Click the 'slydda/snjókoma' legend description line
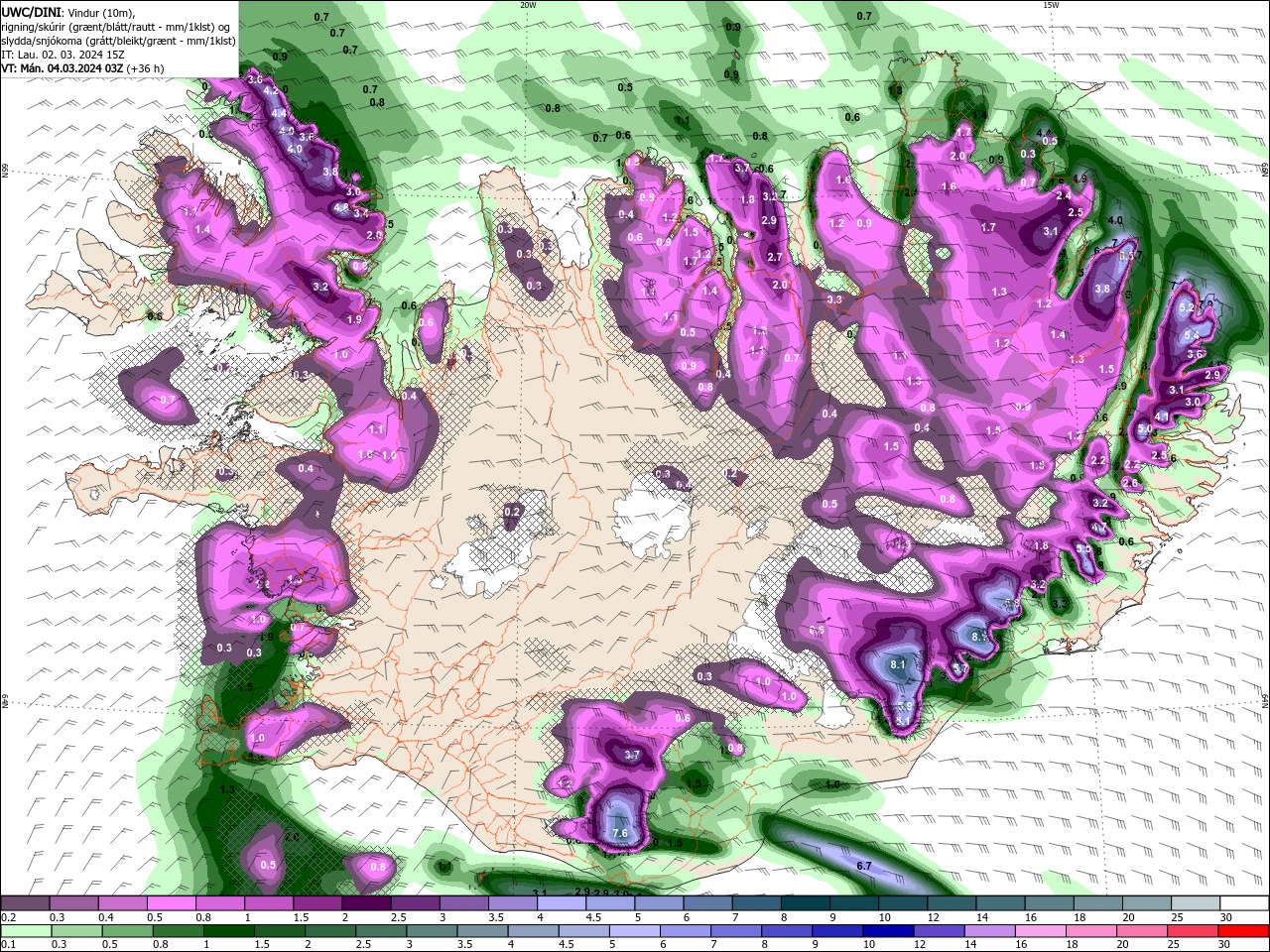 (118, 41)
